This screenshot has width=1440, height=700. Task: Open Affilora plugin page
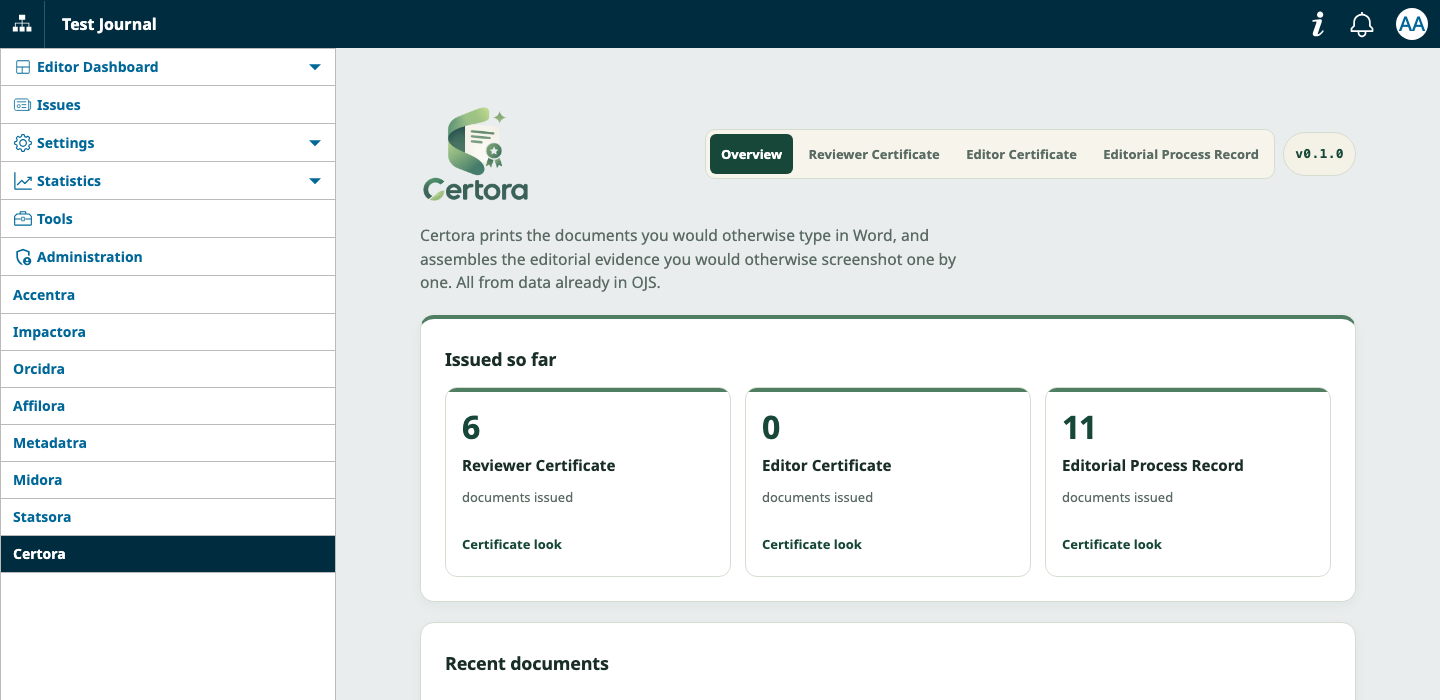168,406
